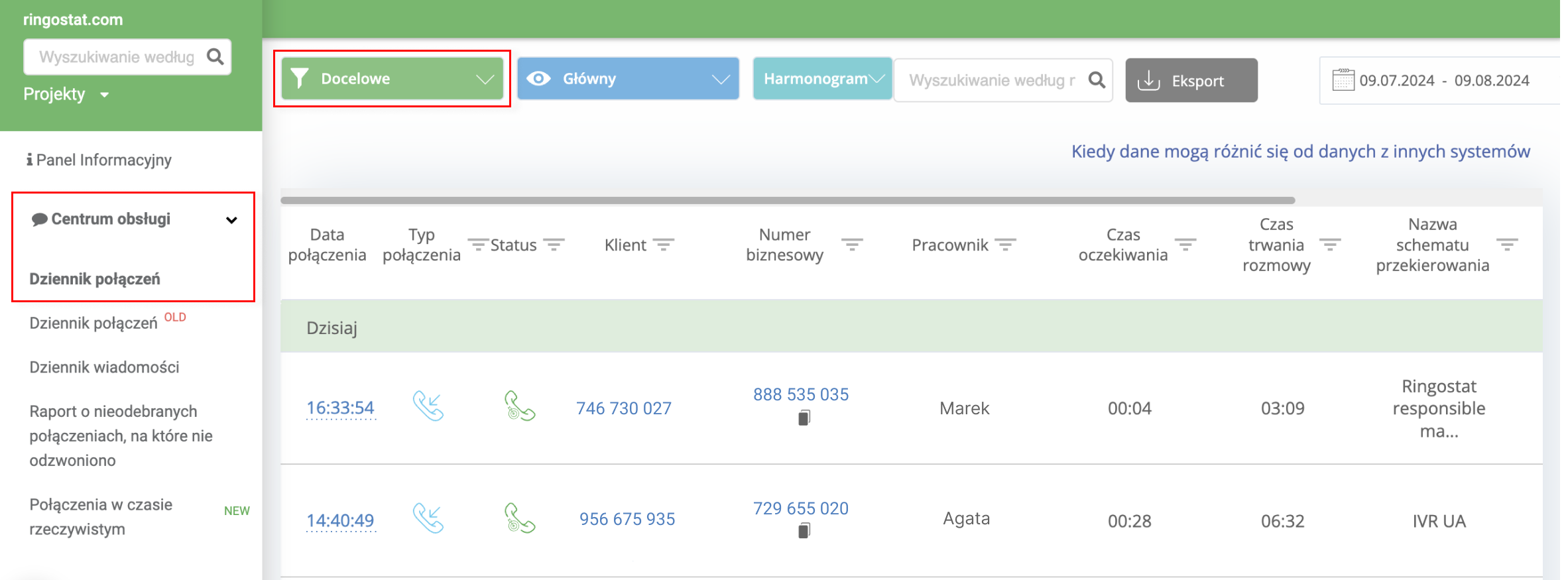Screen dimensions: 1568x580
Task: Click waiting time 00:04 cell
Action: coord(1130,408)
